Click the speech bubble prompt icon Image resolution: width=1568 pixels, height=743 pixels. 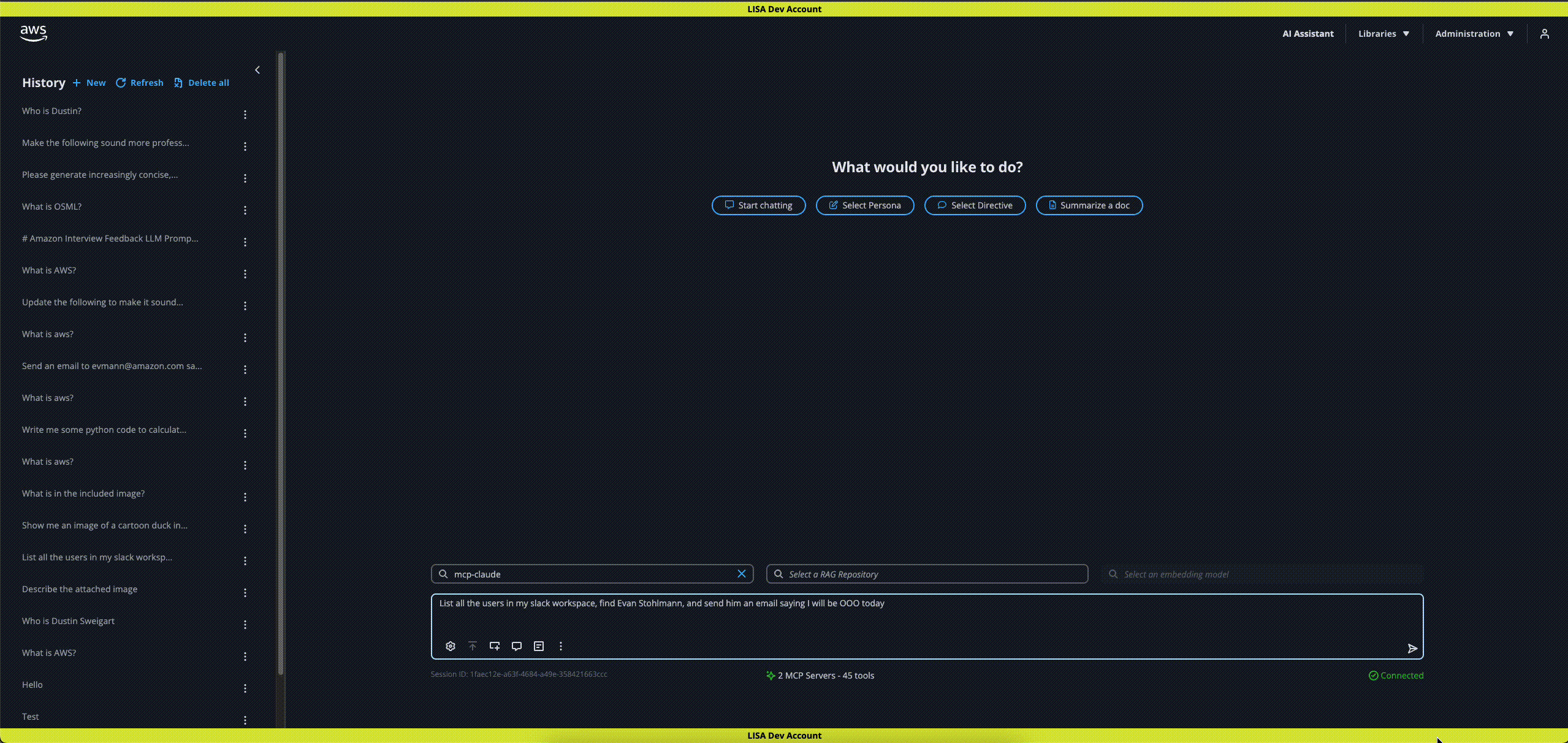tap(517, 646)
